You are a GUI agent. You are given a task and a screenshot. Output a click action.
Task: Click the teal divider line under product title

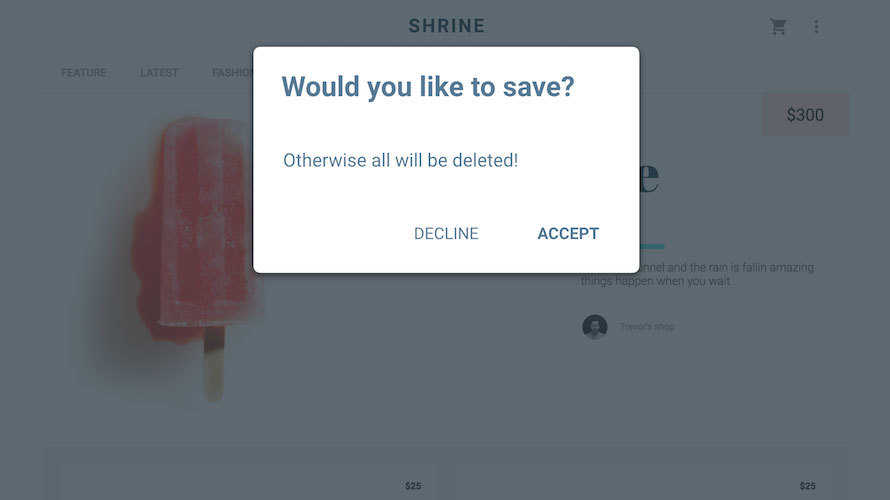click(652, 246)
